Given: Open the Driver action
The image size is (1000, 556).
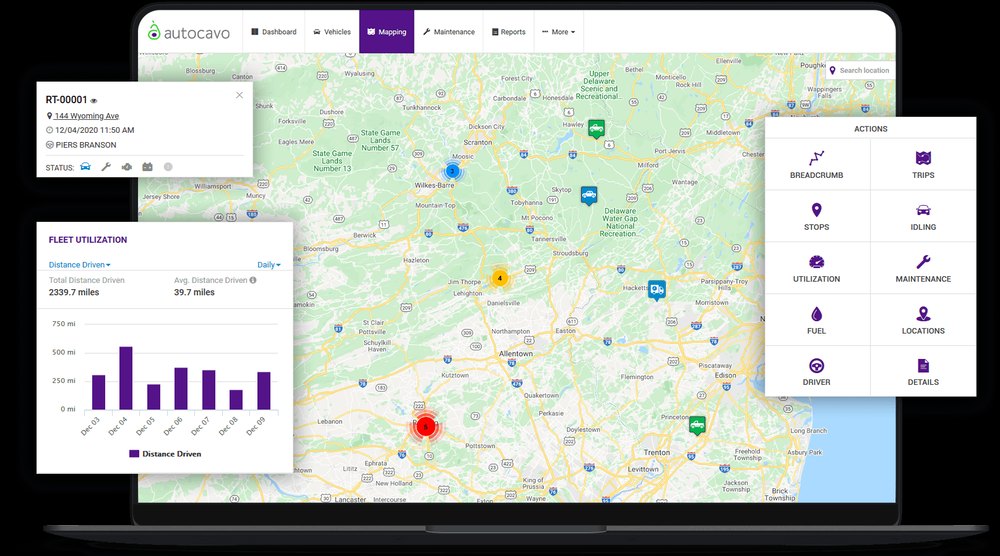Looking at the screenshot, I should pos(817,372).
